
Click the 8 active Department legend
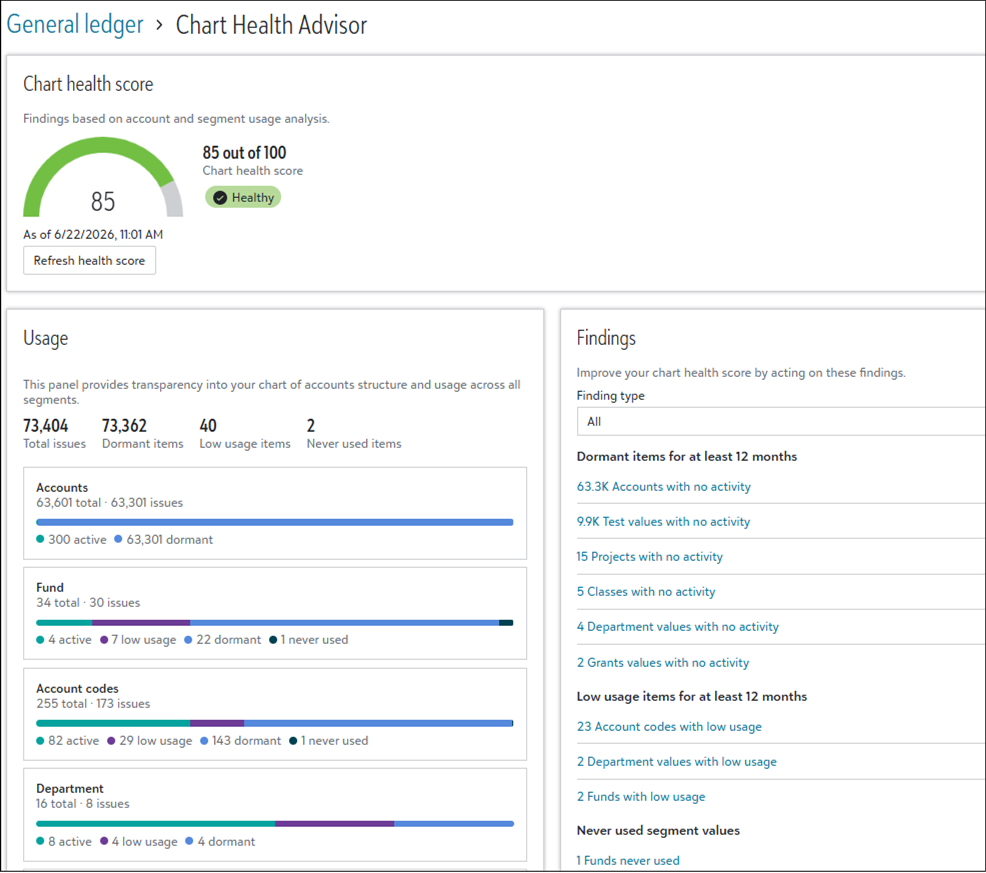coord(64,842)
